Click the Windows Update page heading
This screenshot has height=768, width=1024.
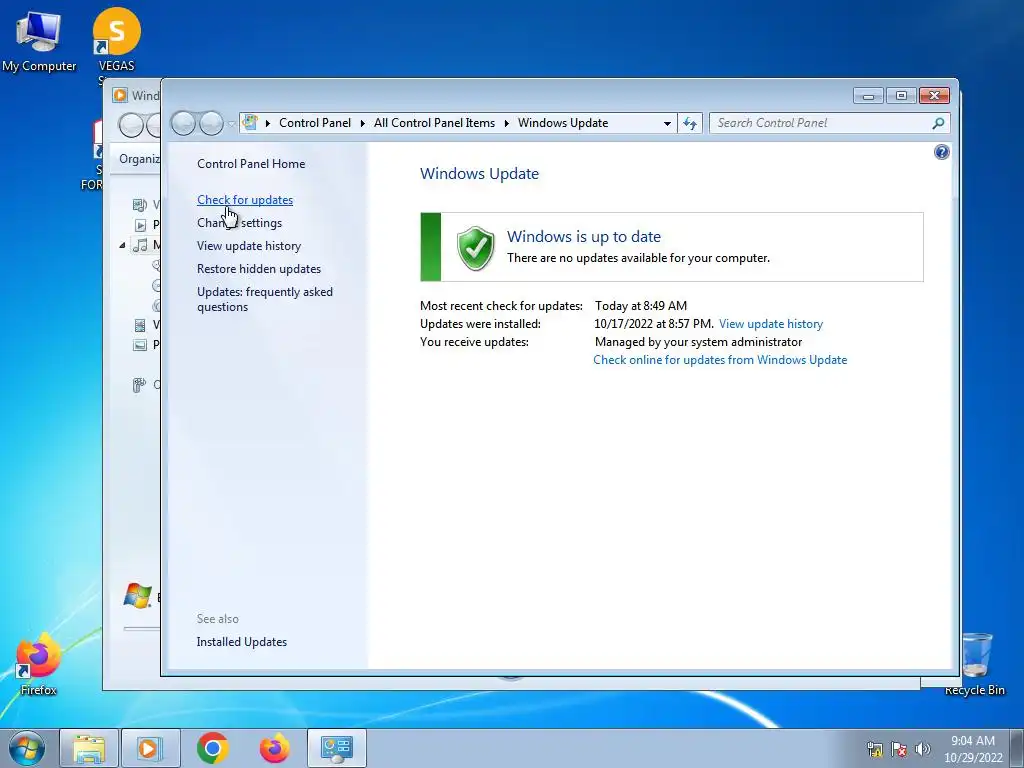click(x=479, y=174)
